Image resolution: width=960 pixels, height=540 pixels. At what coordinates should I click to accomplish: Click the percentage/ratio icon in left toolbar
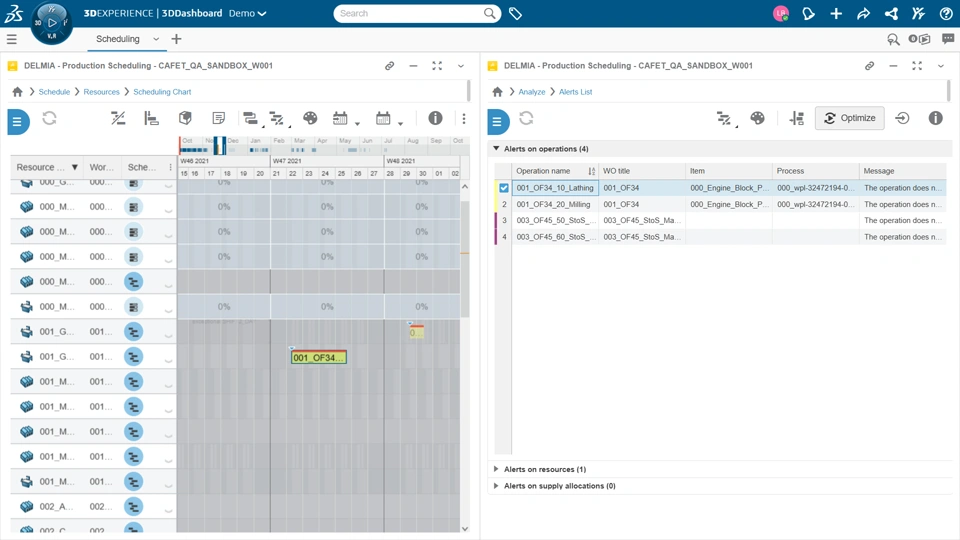point(118,118)
